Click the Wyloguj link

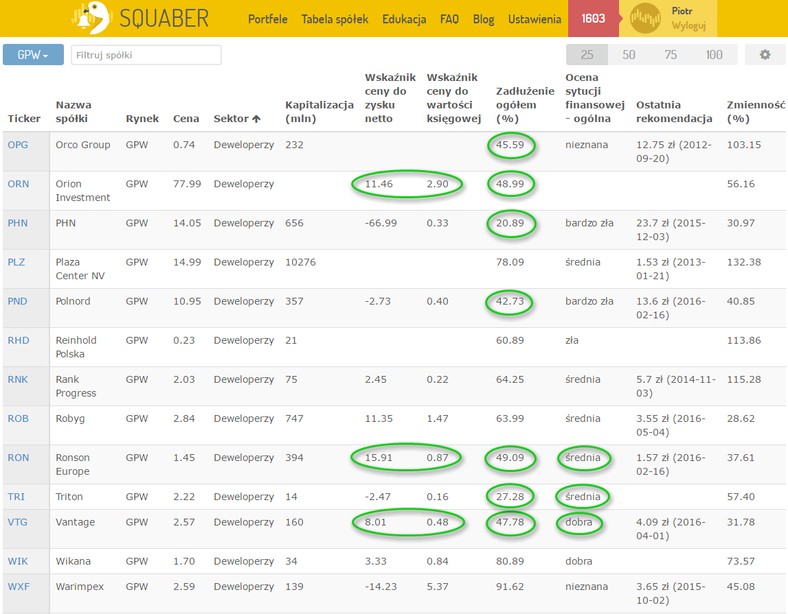pos(688,25)
